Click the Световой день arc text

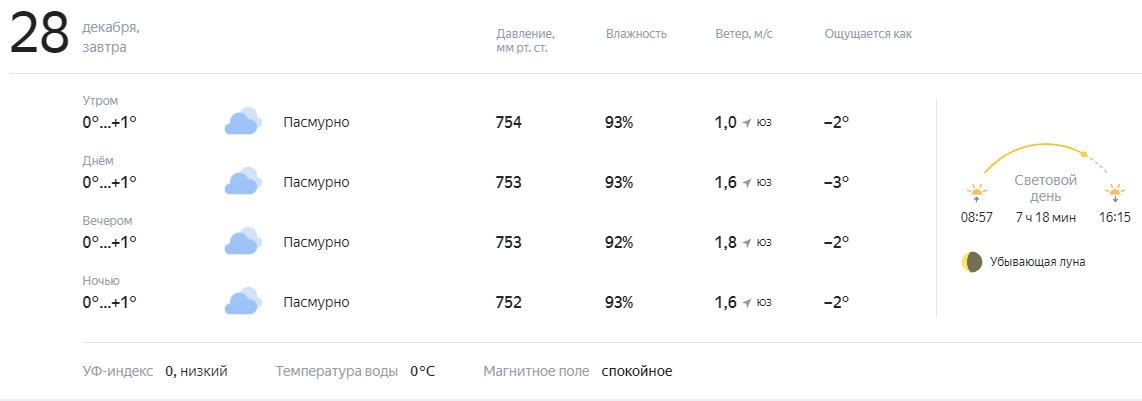click(1045, 188)
